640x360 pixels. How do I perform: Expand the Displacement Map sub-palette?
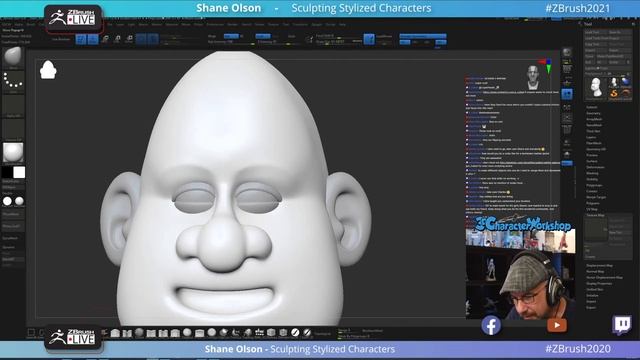[x=599, y=265]
